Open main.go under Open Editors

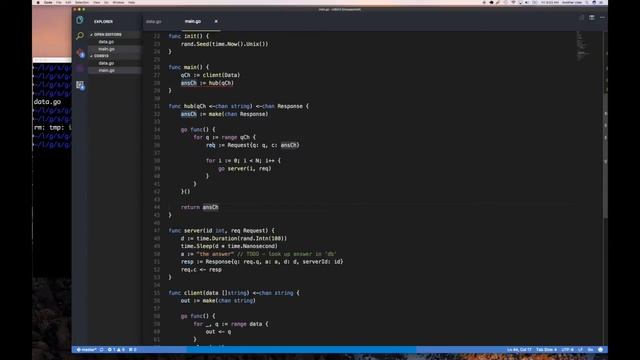coord(106,49)
